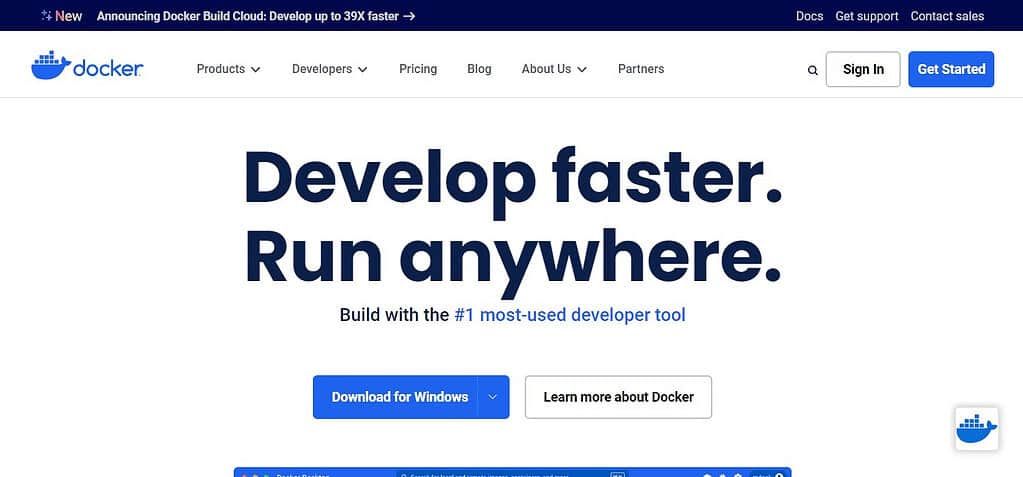1023x477 pixels.
Task: Click the Docker whale logo
Action: click(x=87, y=66)
